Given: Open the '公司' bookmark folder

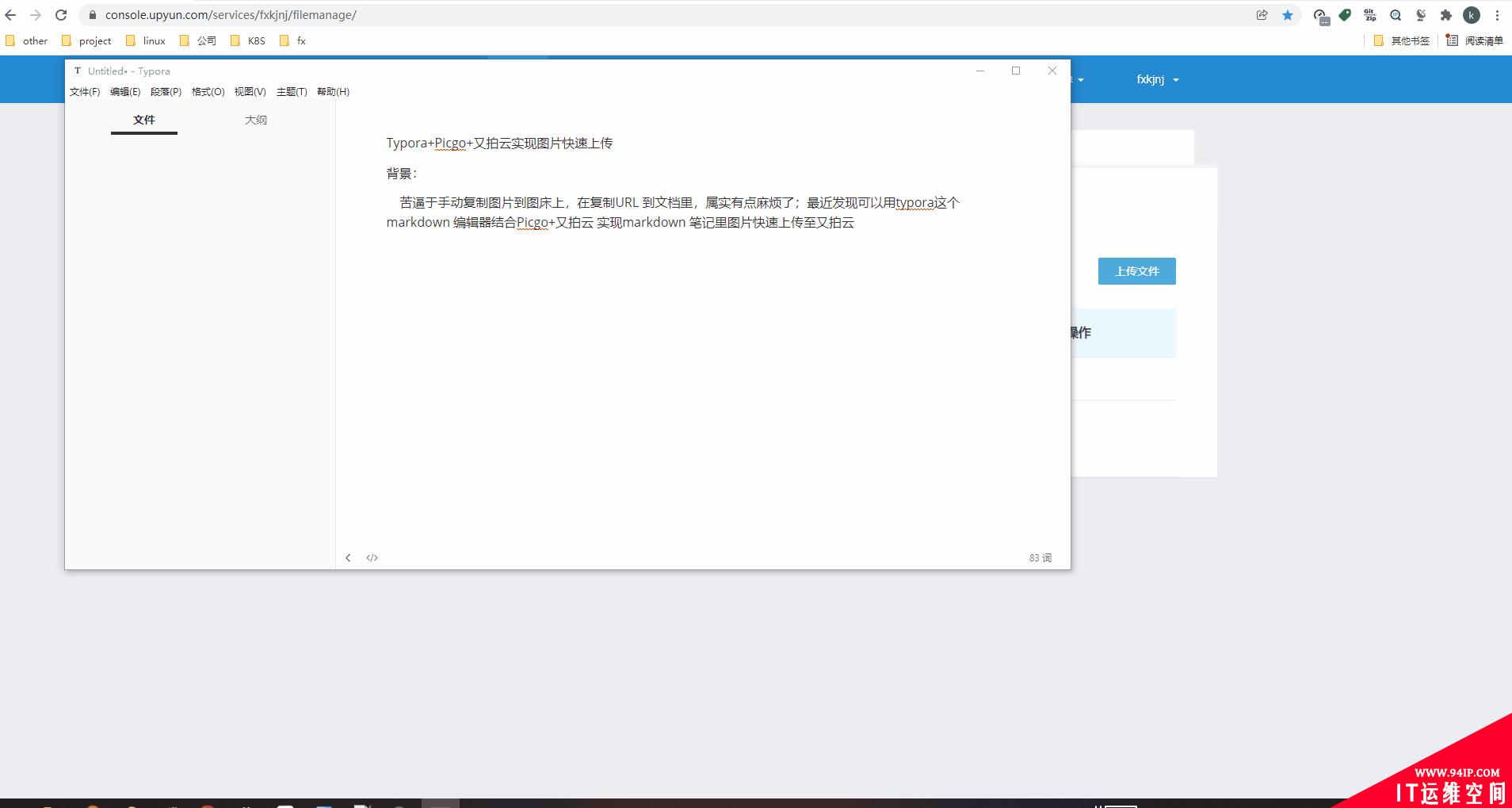Looking at the screenshot, I should 198,40.
